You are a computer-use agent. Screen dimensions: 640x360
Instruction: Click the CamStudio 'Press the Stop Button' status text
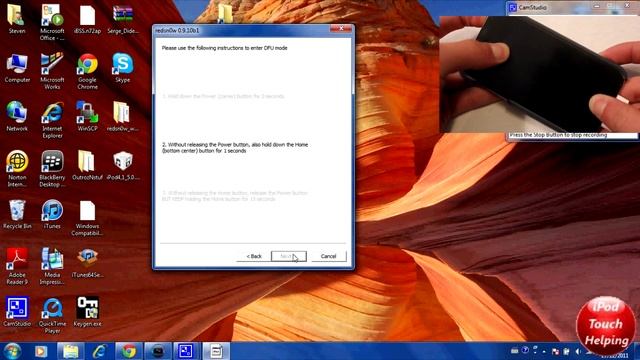pyautogui.click(x=558, y=135)
